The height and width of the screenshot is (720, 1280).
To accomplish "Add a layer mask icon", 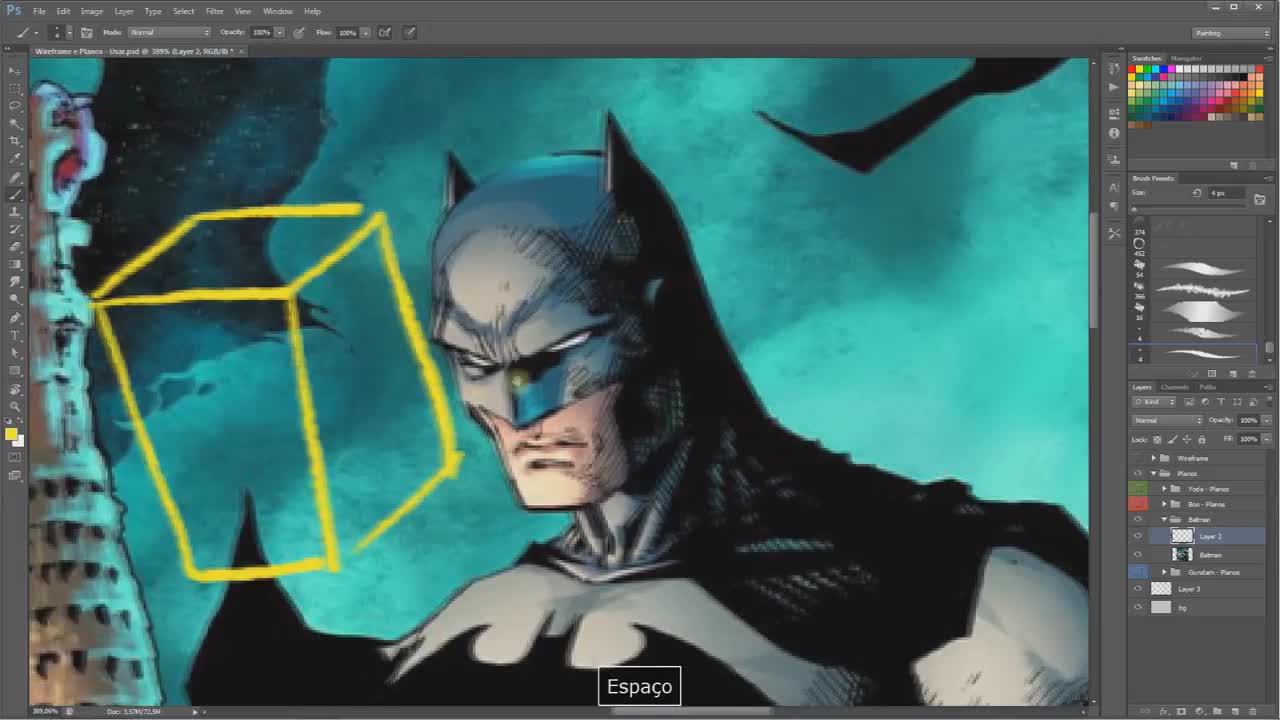I will pyautogui.click(x=1181, y=711).
